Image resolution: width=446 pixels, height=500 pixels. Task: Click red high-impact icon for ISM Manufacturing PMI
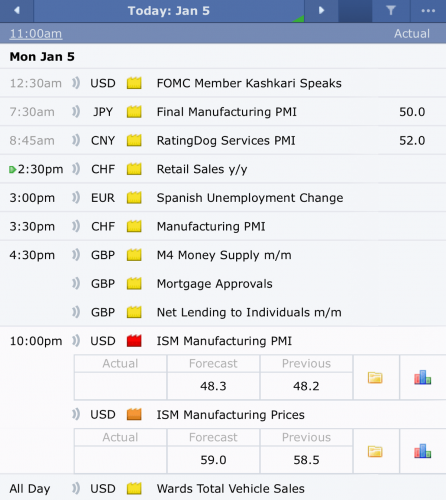[x=134, y=341]
